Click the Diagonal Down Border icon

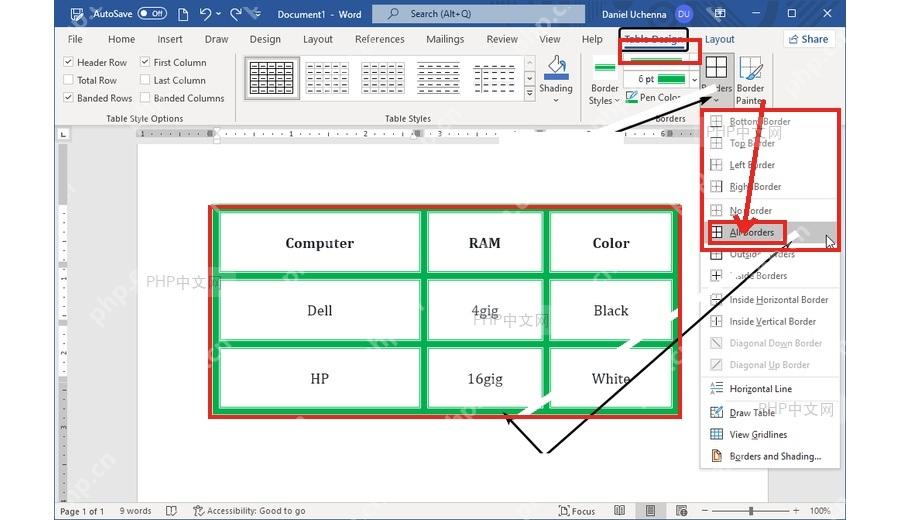(716, 343)
